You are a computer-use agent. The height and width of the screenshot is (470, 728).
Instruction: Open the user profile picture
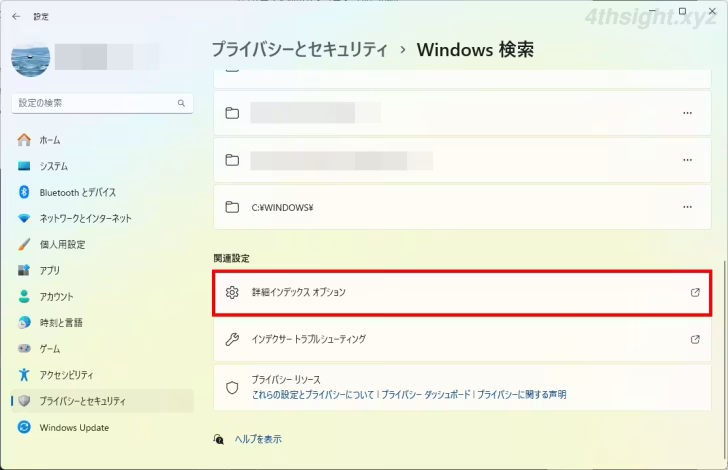[x=31, y=59]
